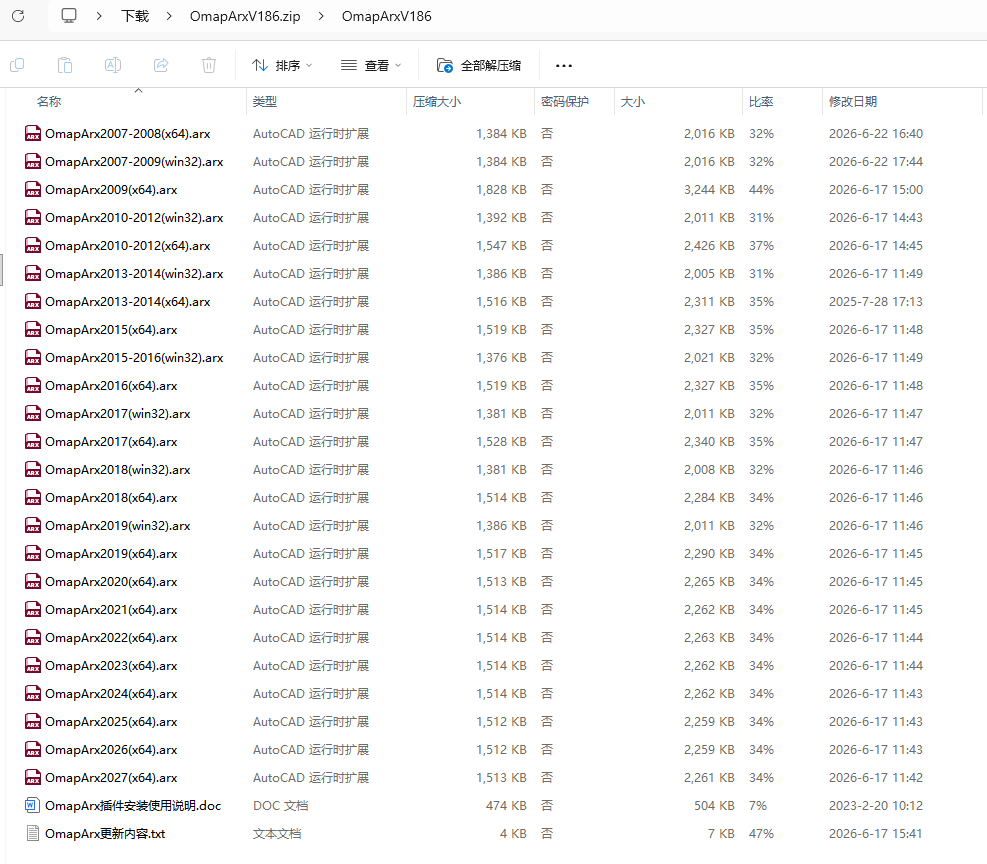Select file name OmapArx2019(x64).arx
Image resolution: width=987 pixels, height=864 pixels.
click(x=111, y=554)
